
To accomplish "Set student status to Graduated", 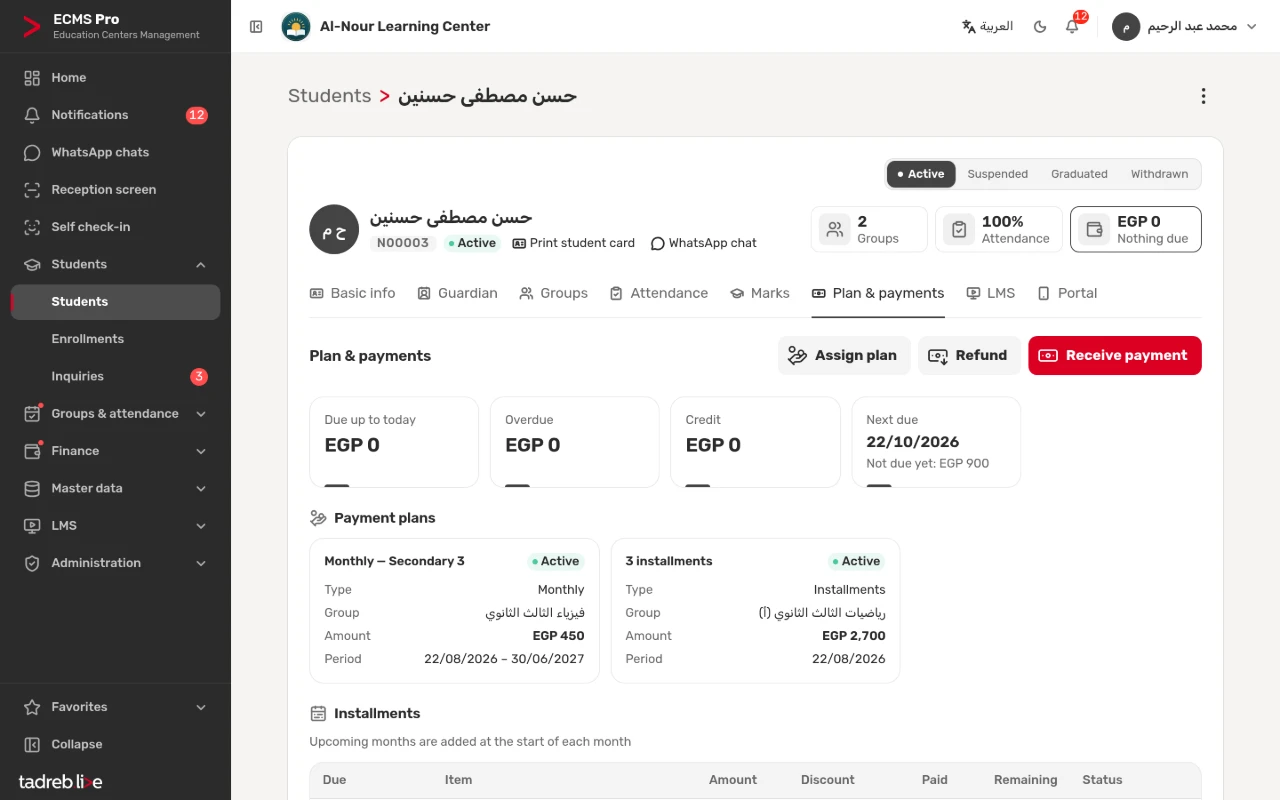I will click(x=1079, y=174).
